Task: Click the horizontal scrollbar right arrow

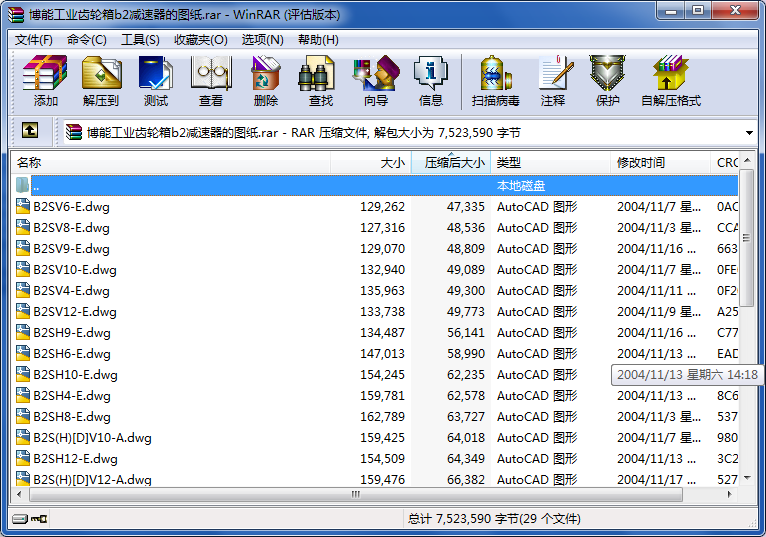Action: (x=730, y=494)
